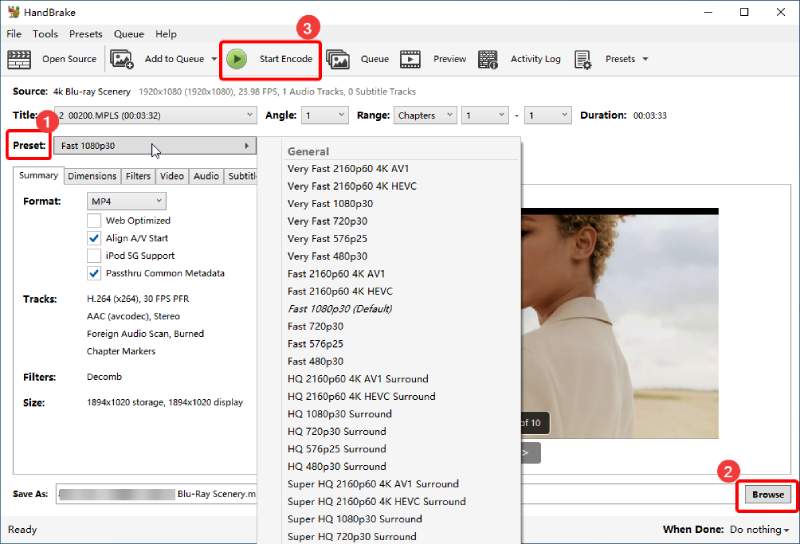Open the start chapter dropdown

[x=485, y=115]
